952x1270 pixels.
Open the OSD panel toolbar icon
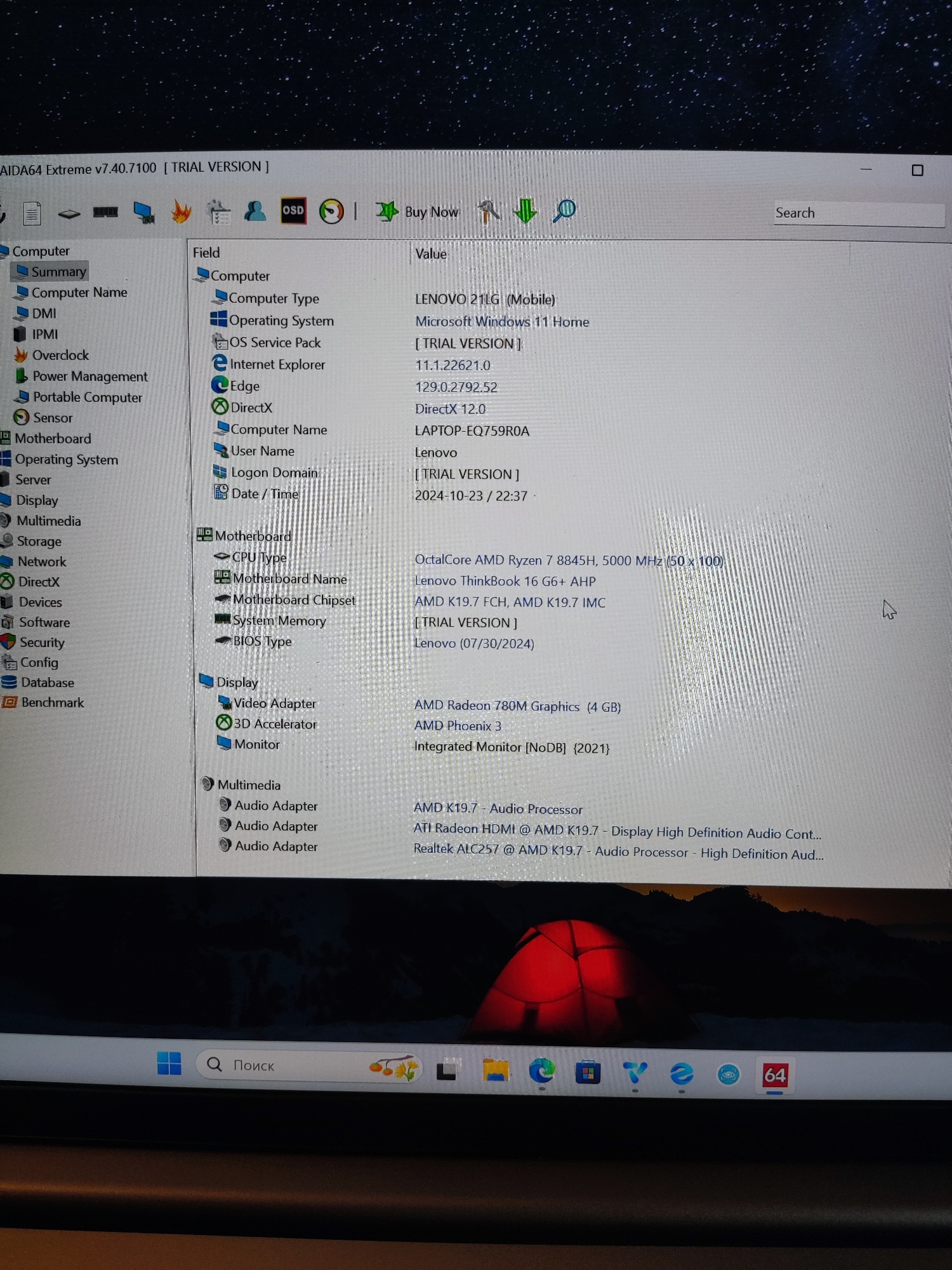293,210
